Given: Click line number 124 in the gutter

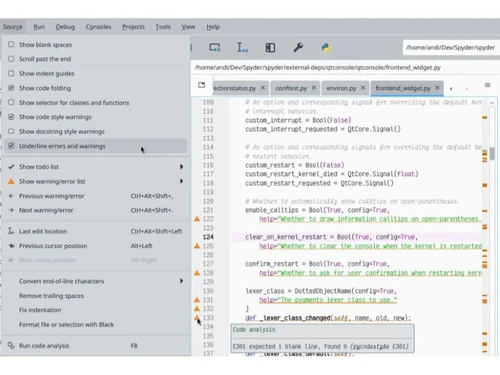Looking at the screenshot, I should pyautogui.click(x=208, y=237).
